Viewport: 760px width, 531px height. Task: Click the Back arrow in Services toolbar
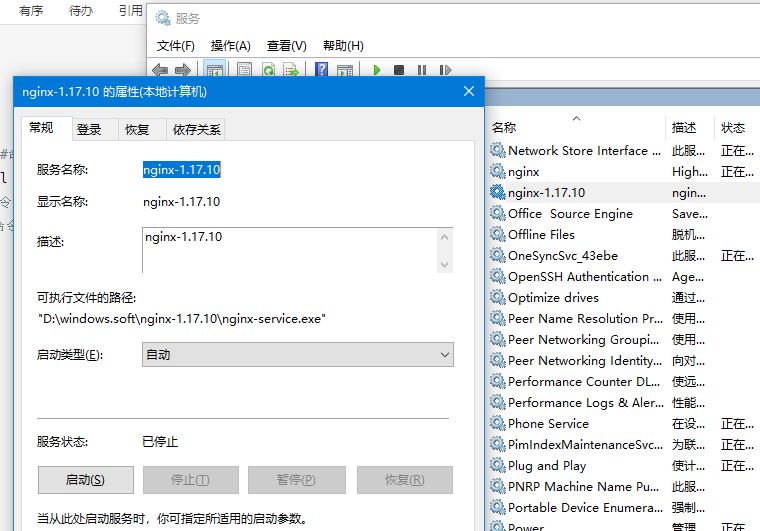tap(160, 70)
